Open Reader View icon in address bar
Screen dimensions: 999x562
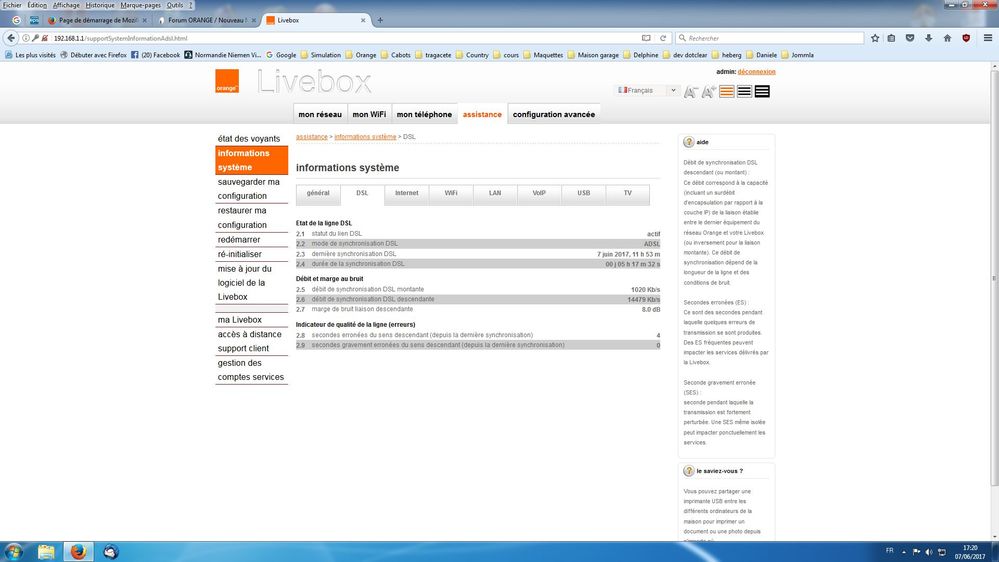646,38
